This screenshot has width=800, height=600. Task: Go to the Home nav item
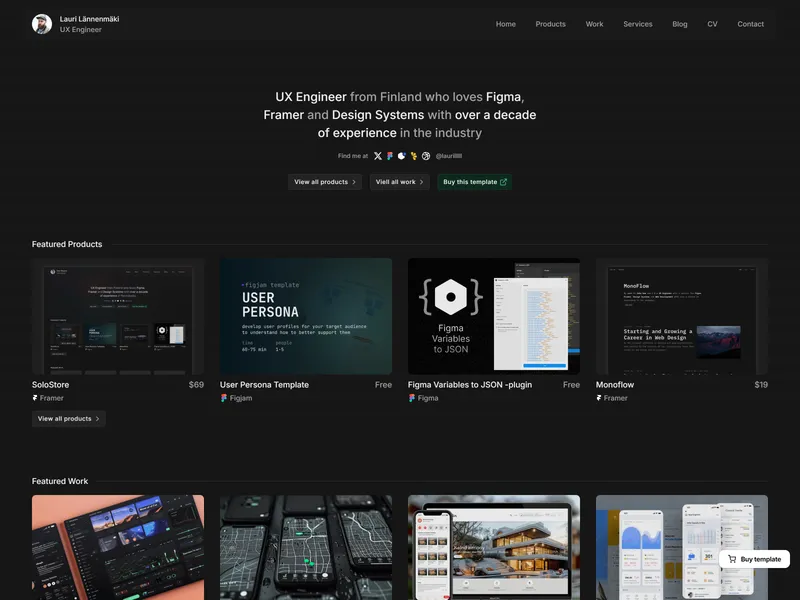point(506,24)
